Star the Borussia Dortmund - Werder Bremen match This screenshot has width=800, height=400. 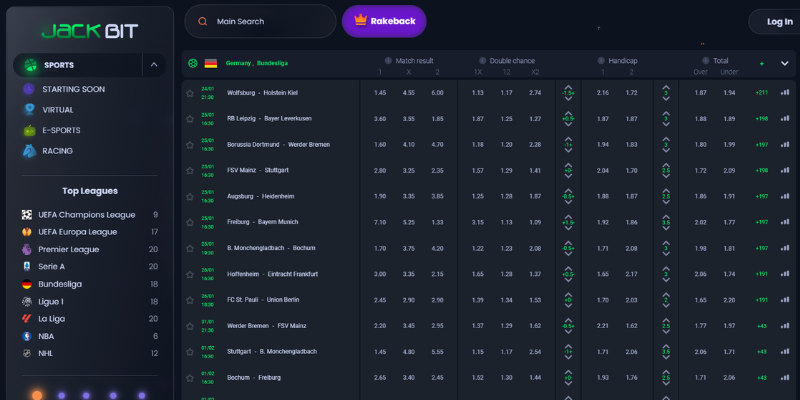click(190, 144)
